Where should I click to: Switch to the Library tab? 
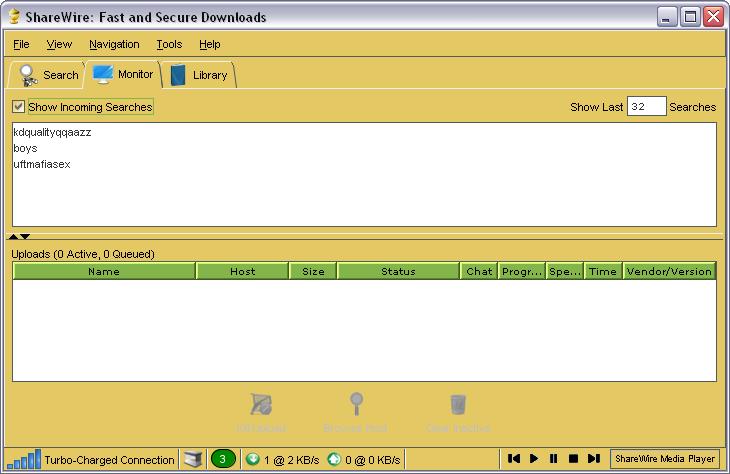tap(199, 74)
